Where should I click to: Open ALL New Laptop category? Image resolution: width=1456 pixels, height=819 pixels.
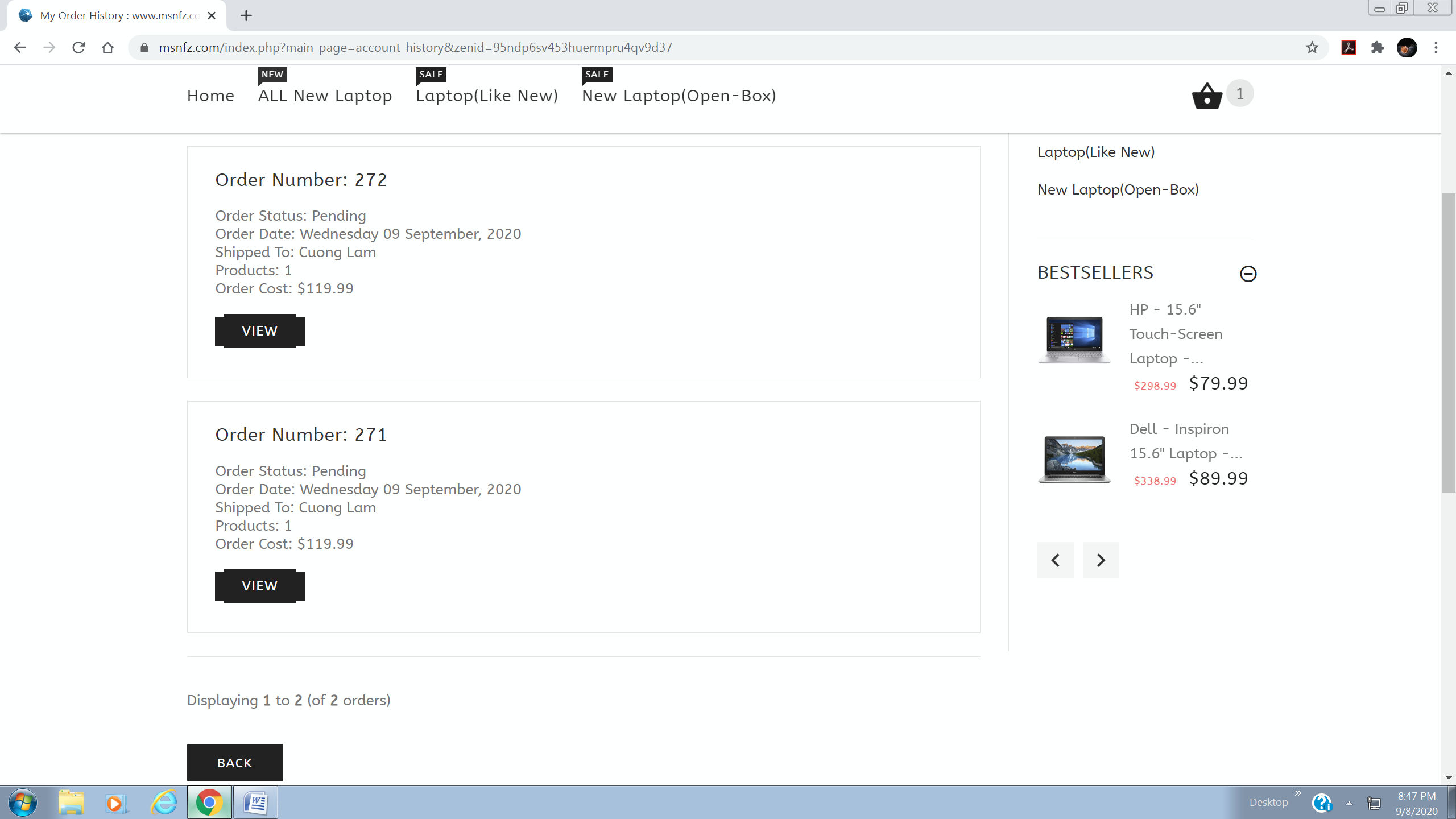tap(325, 96)
